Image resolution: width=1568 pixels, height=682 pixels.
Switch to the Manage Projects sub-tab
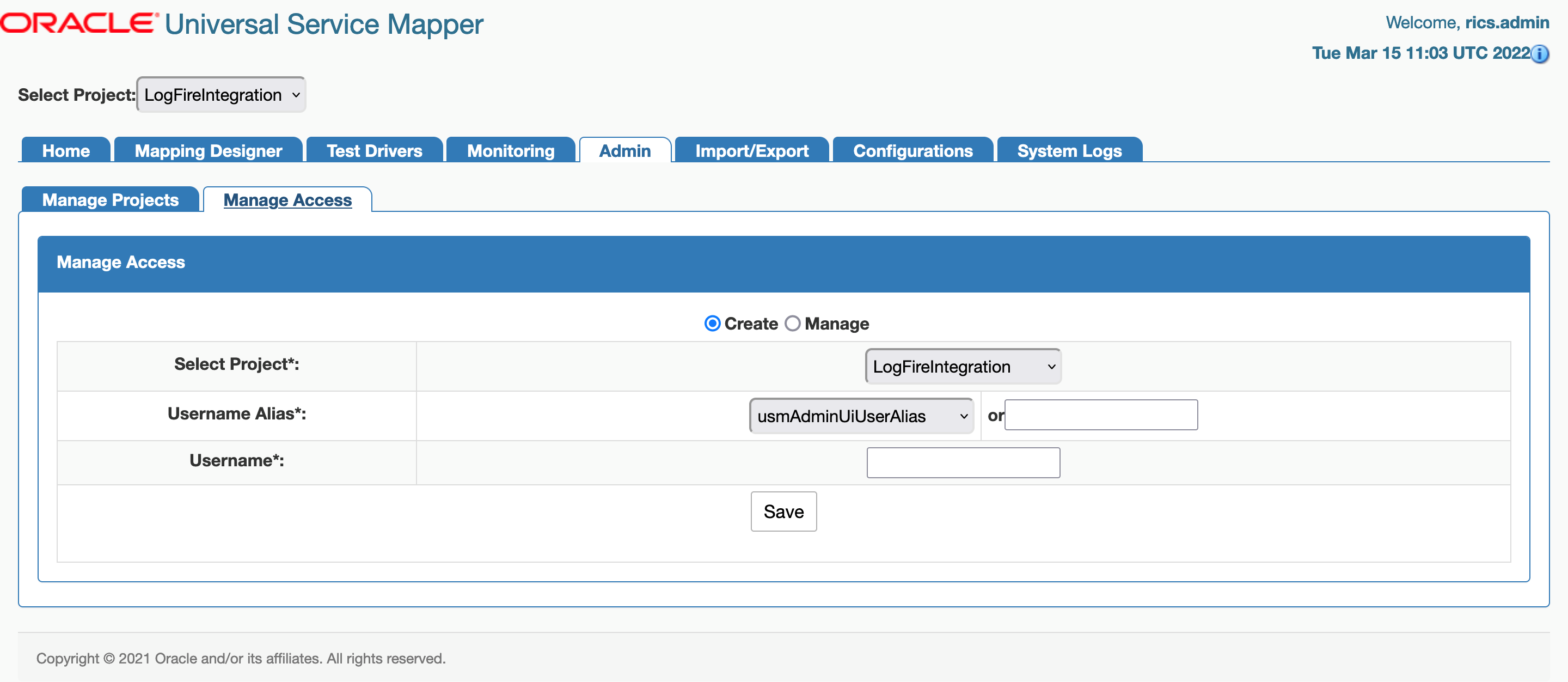tap(110, 200)
